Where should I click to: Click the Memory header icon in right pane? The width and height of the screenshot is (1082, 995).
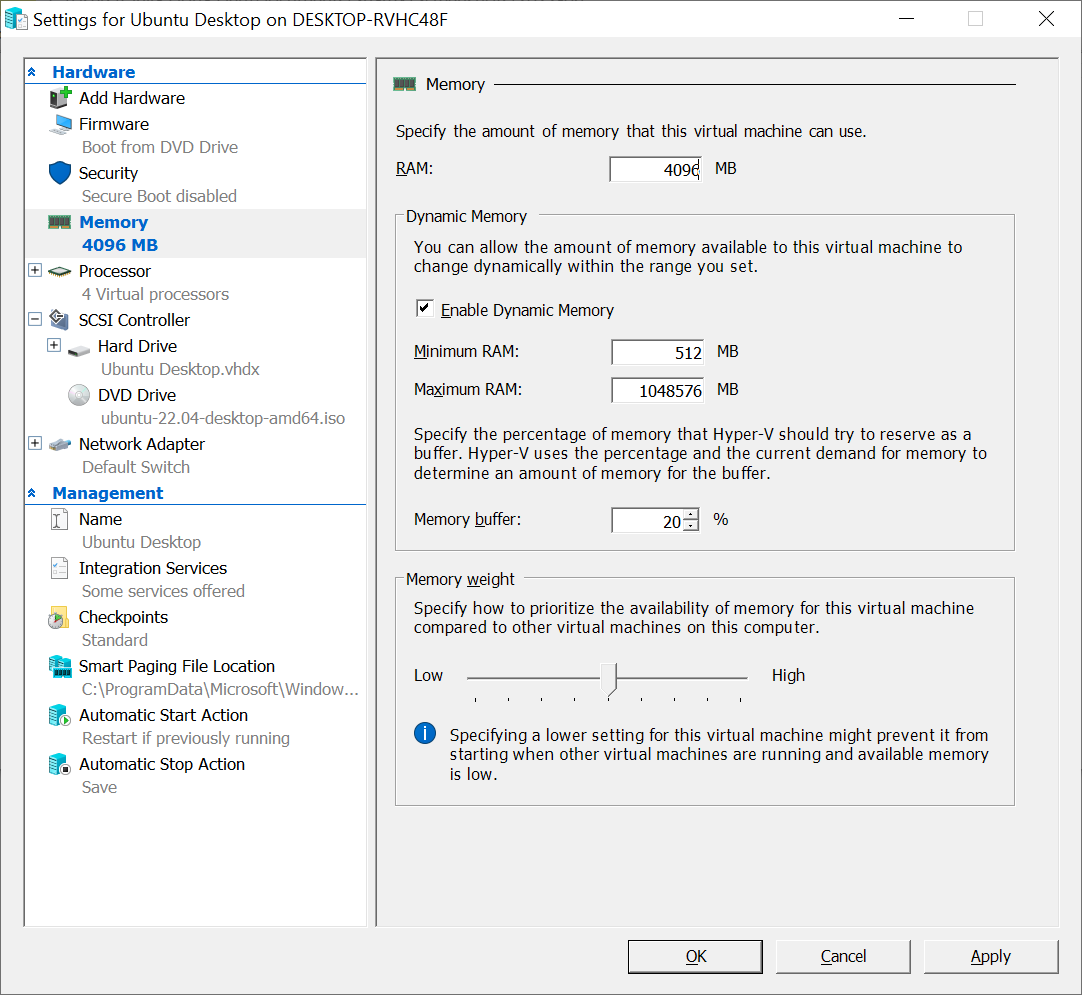pos(404,84)
